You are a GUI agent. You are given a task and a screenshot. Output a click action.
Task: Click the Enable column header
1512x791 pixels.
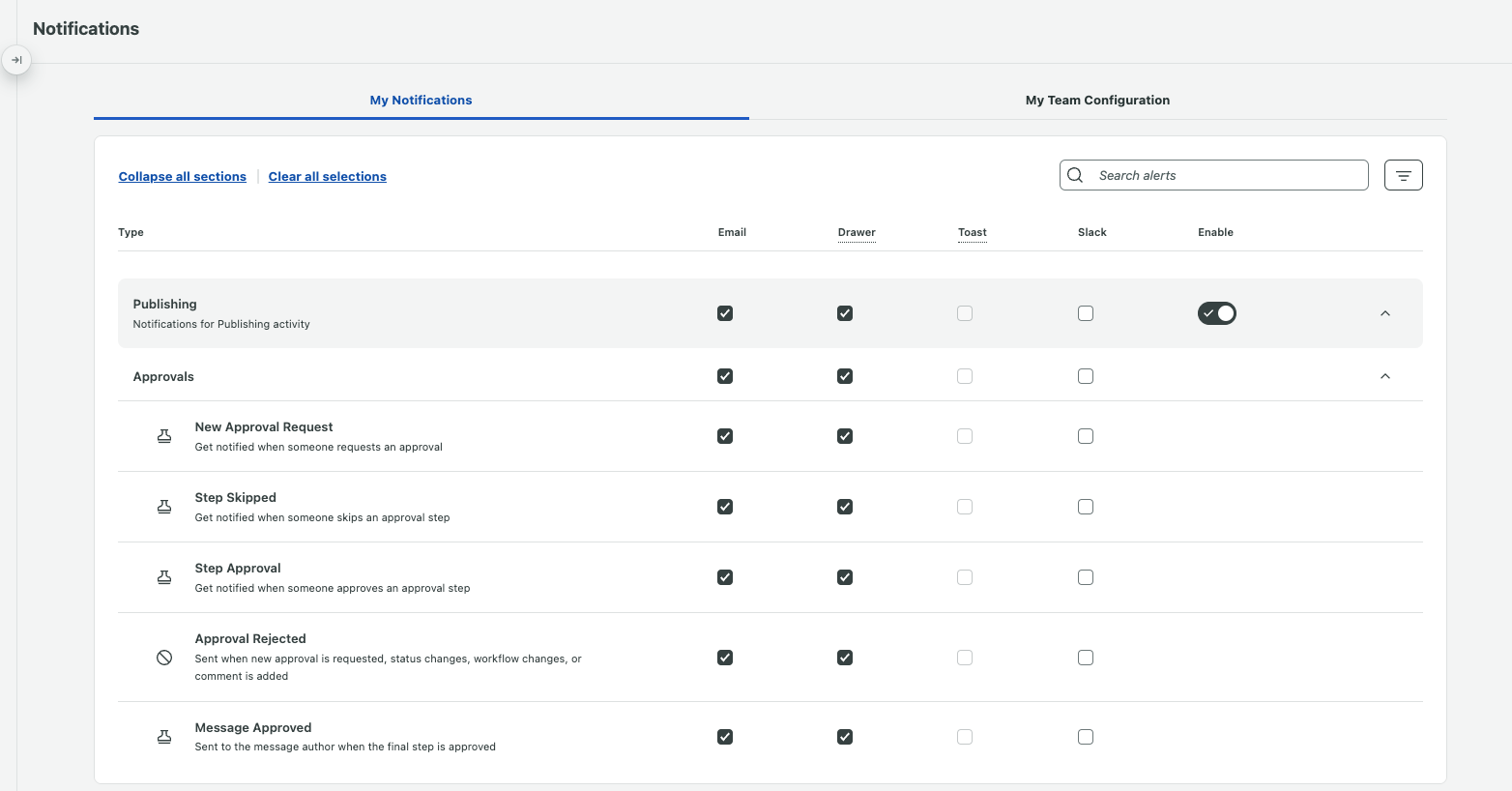1215,232
